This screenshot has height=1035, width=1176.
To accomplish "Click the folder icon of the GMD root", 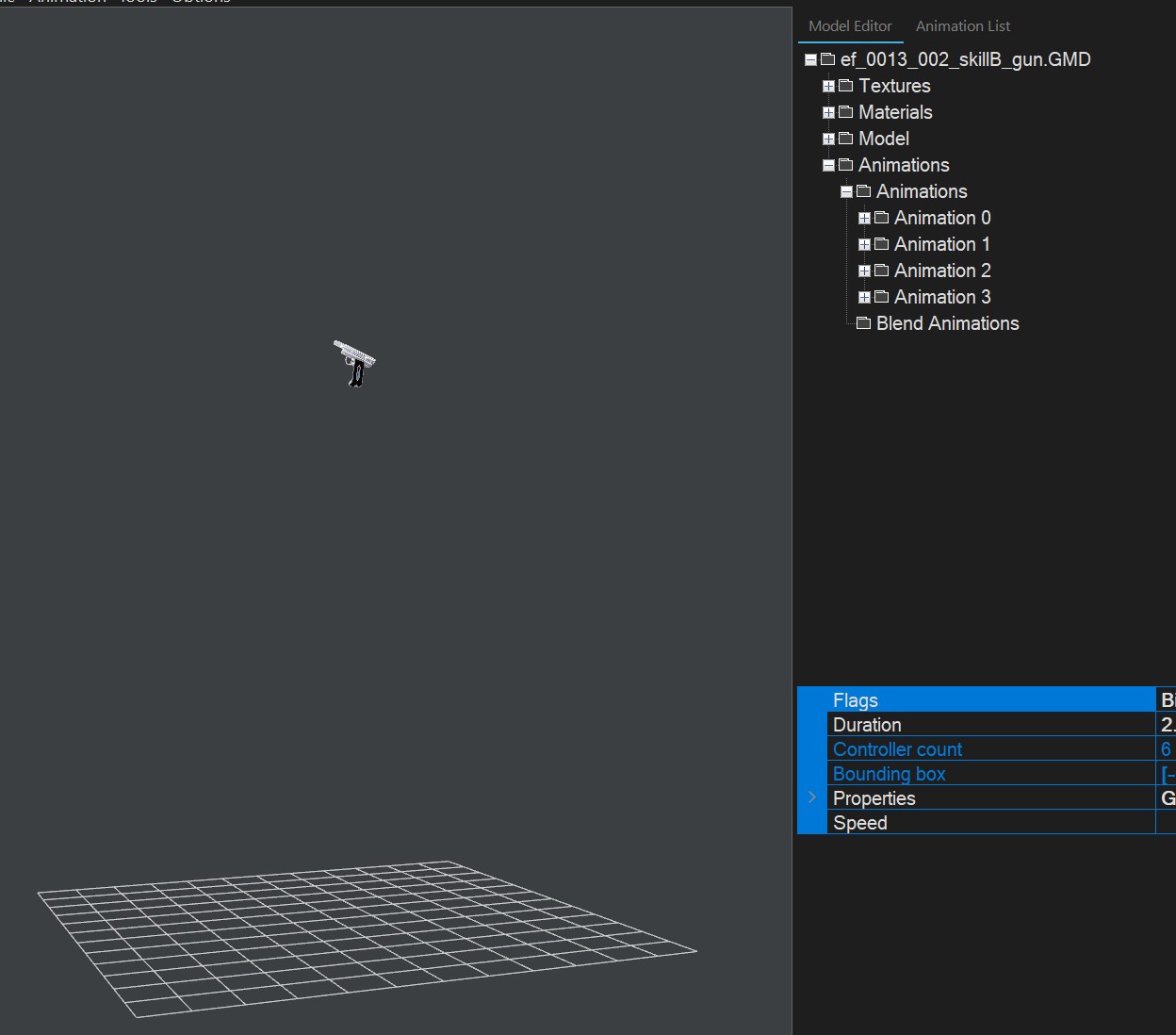I will 828,59.
